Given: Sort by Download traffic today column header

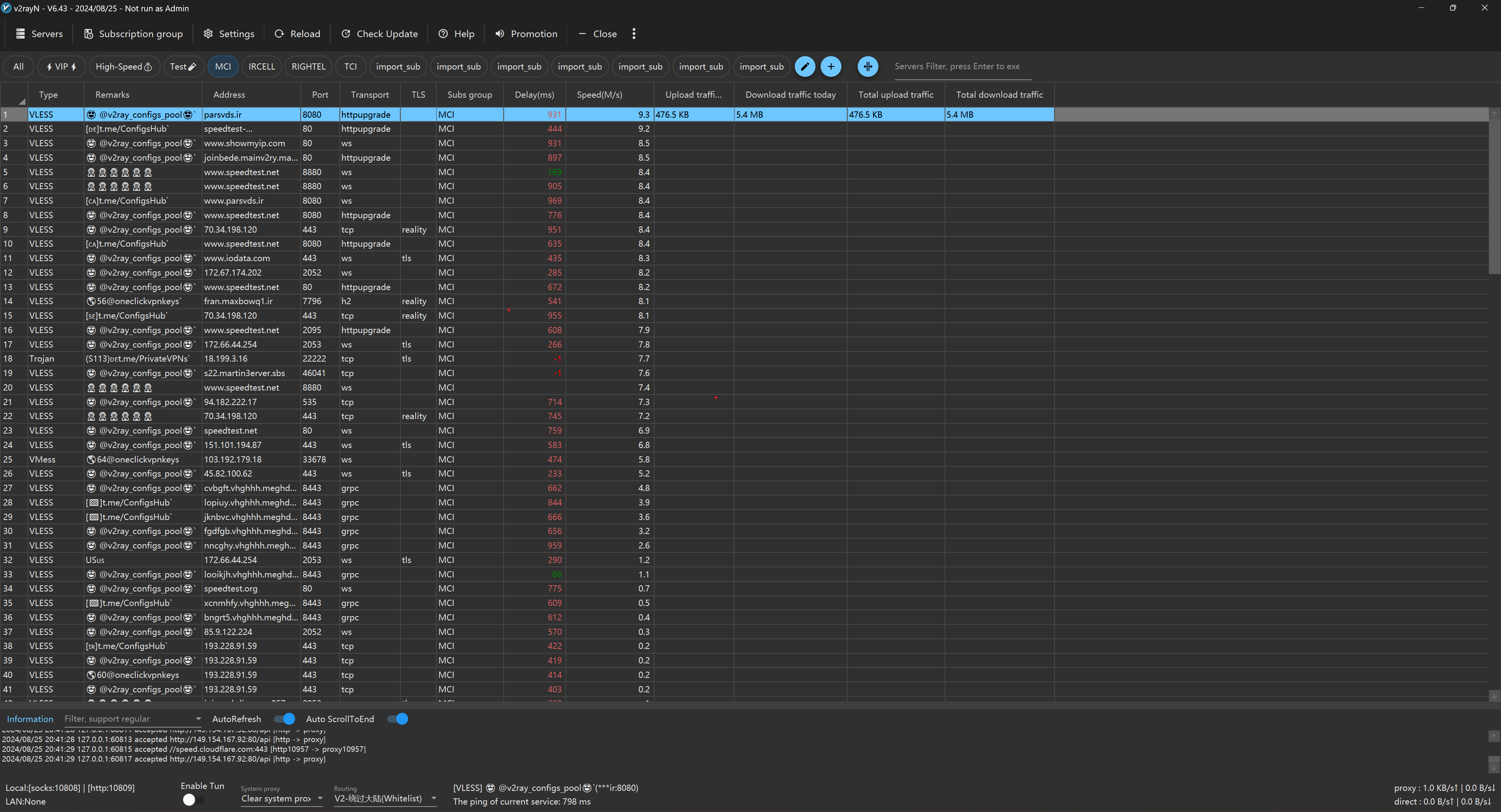Looking at the screenshot, I should [790, 94].
